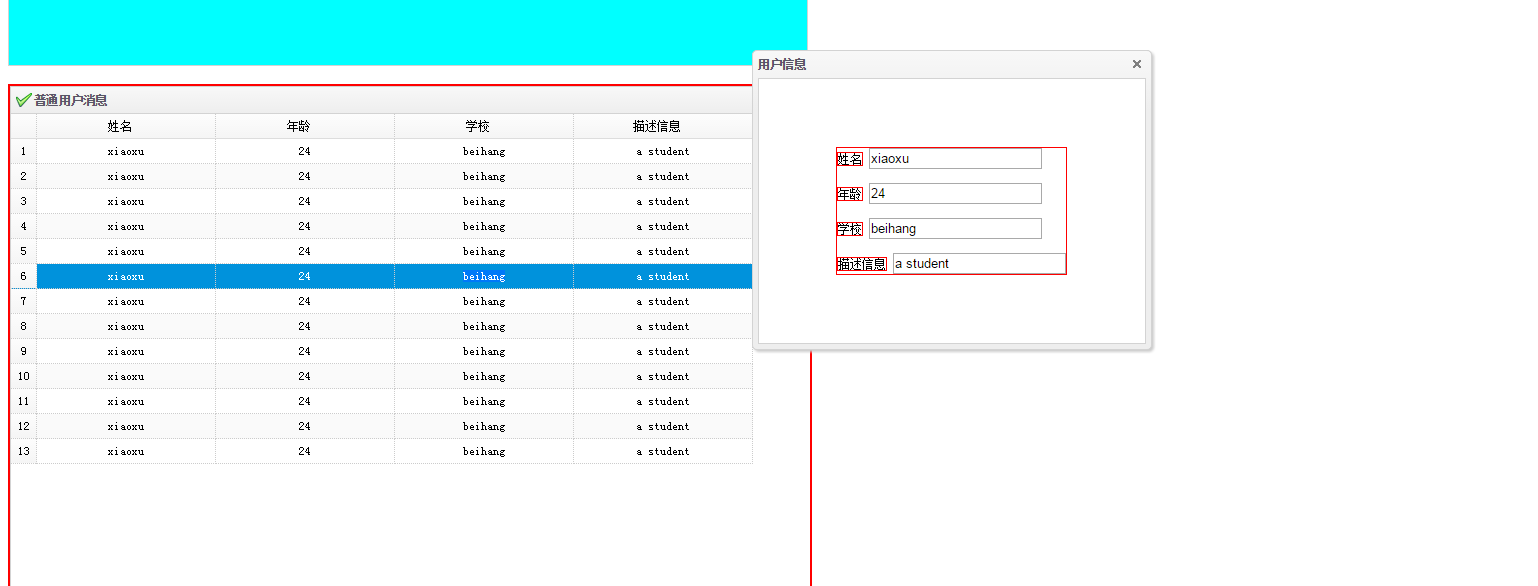Close the 用户信息 dialog
Screen dimensions: 1538x586
click(x=1136, y=64)
